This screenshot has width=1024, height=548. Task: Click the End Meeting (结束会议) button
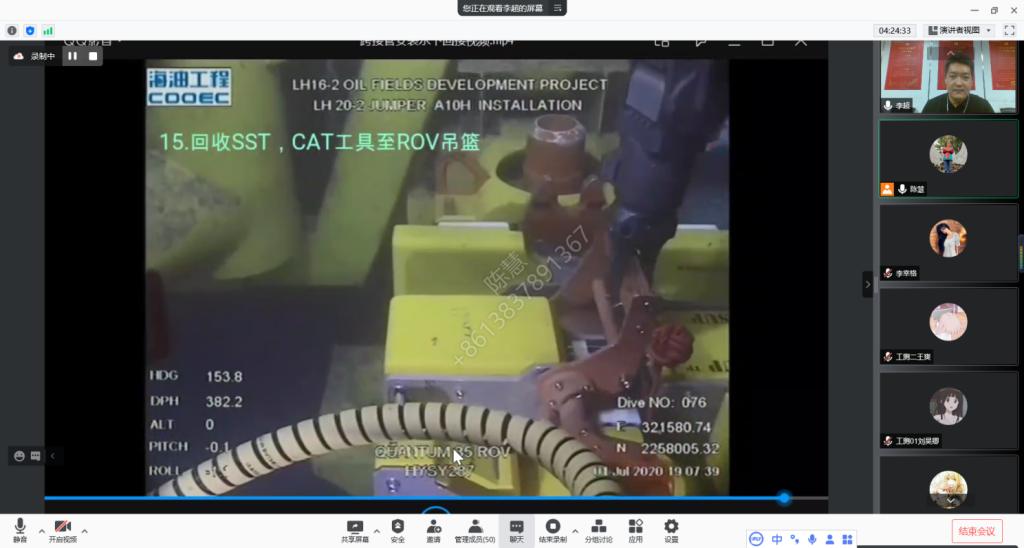coord(976,531)
